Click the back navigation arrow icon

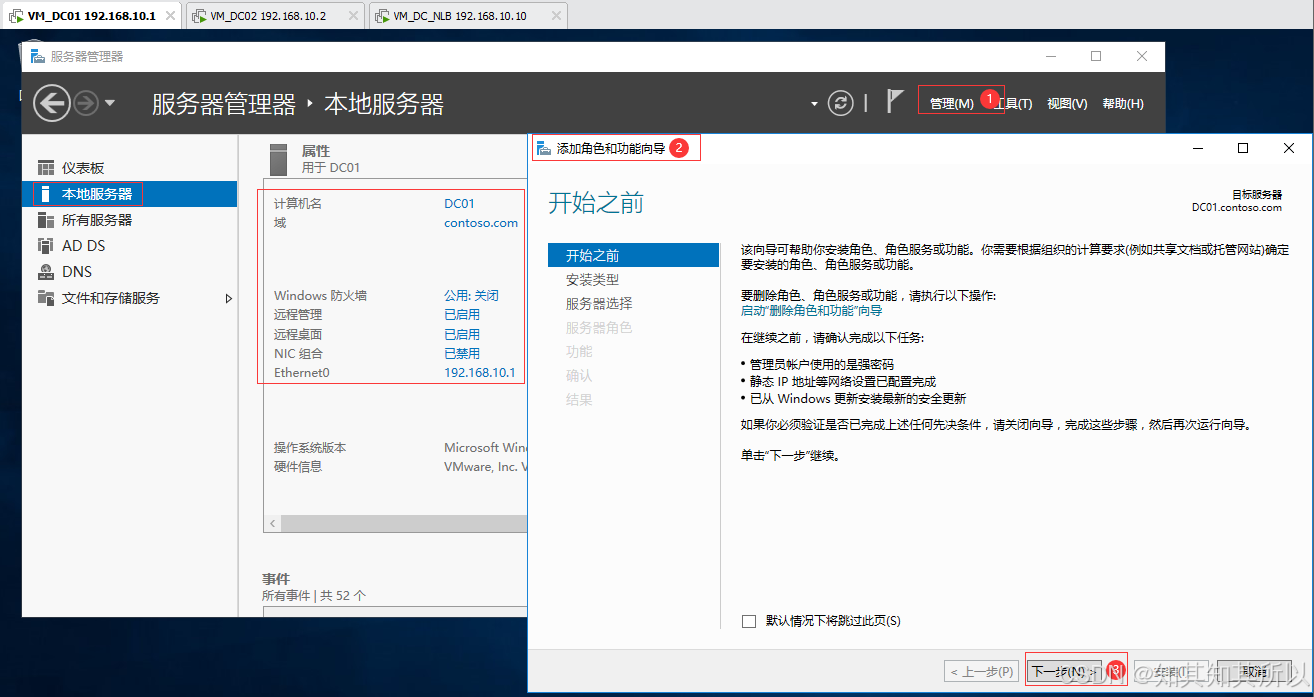pyautogui.click(x=52, y=103)
